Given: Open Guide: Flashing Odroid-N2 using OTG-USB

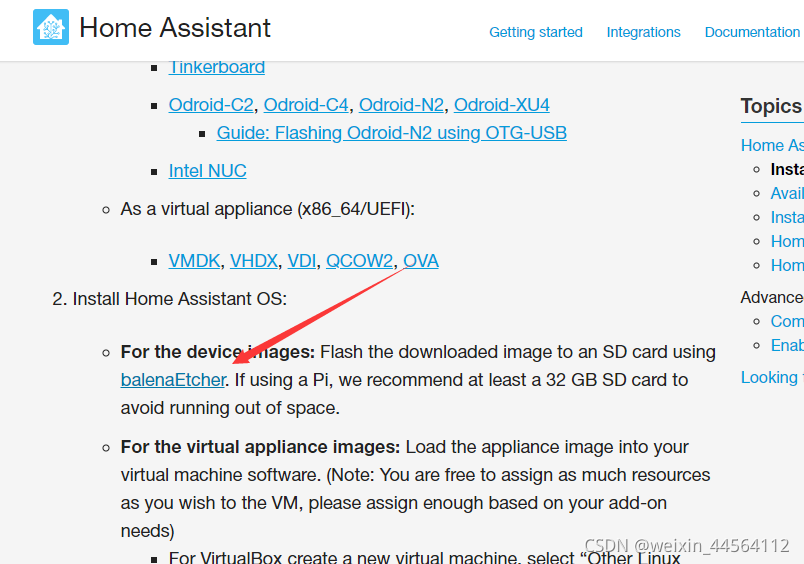Looking at the screenshot, I should tap(391, 133).
